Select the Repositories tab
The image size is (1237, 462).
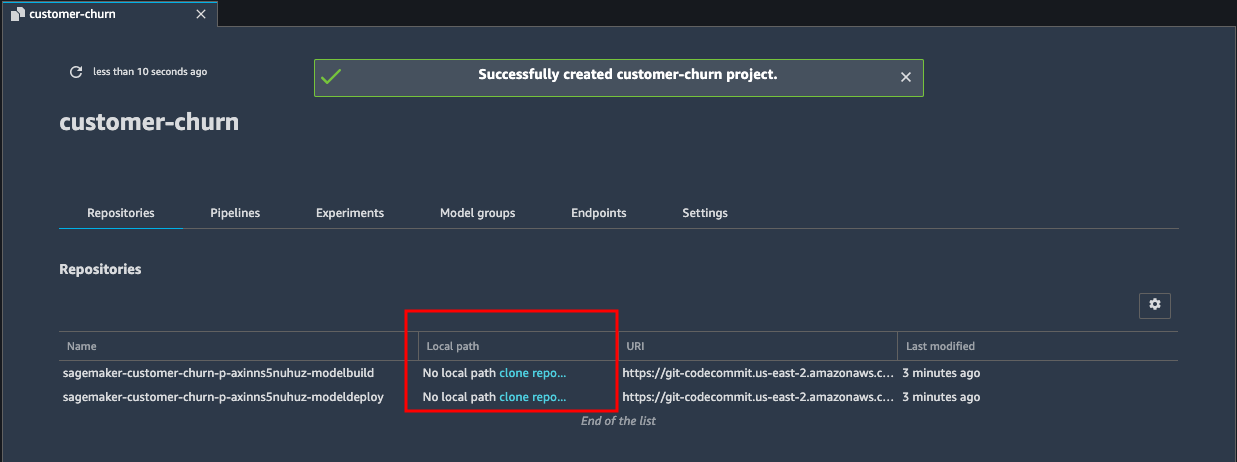click(x=121, y=213)
